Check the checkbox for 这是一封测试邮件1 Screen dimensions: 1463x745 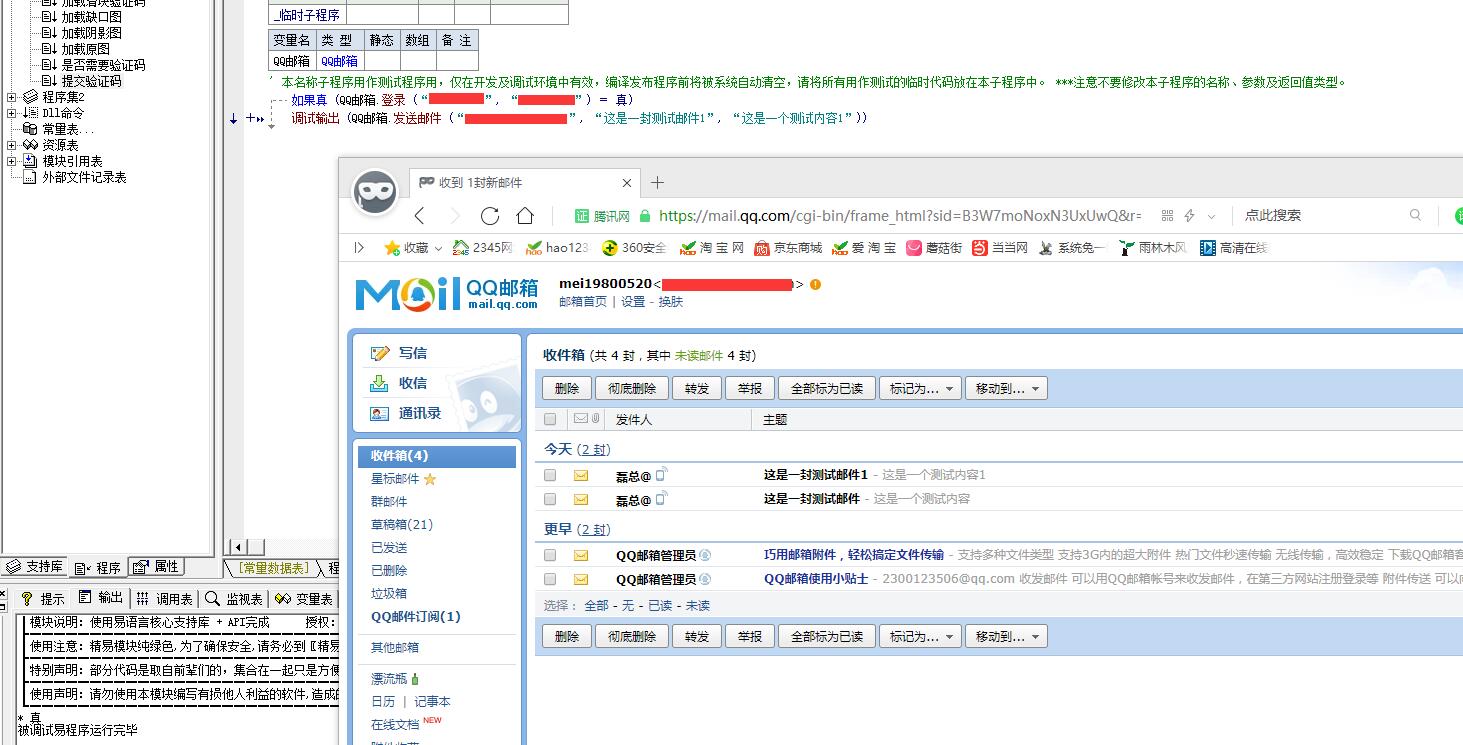tap(549, 474)
